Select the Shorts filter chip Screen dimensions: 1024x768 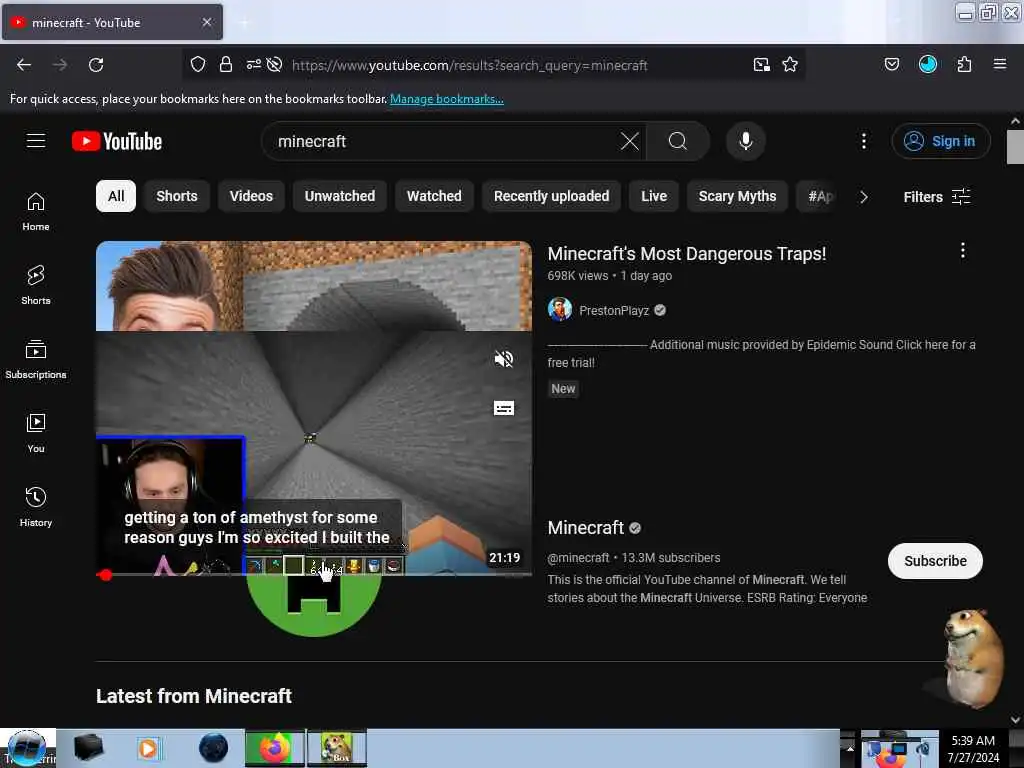point(177,196)
